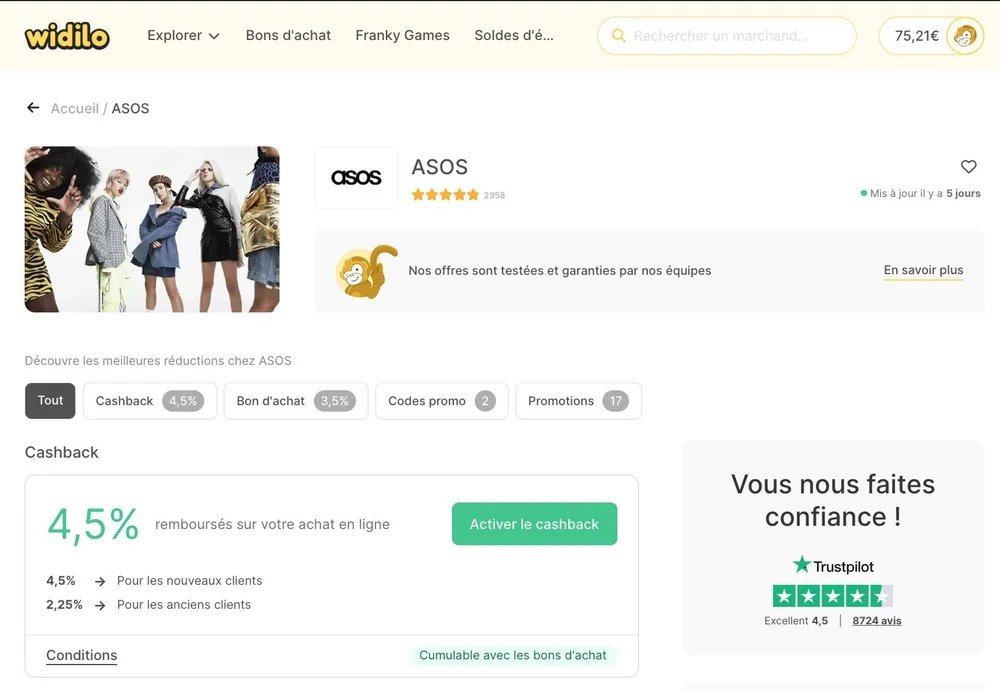
Task: Click the Trustpilot logo
Action: pyautogui.click(x=833, y=565)
